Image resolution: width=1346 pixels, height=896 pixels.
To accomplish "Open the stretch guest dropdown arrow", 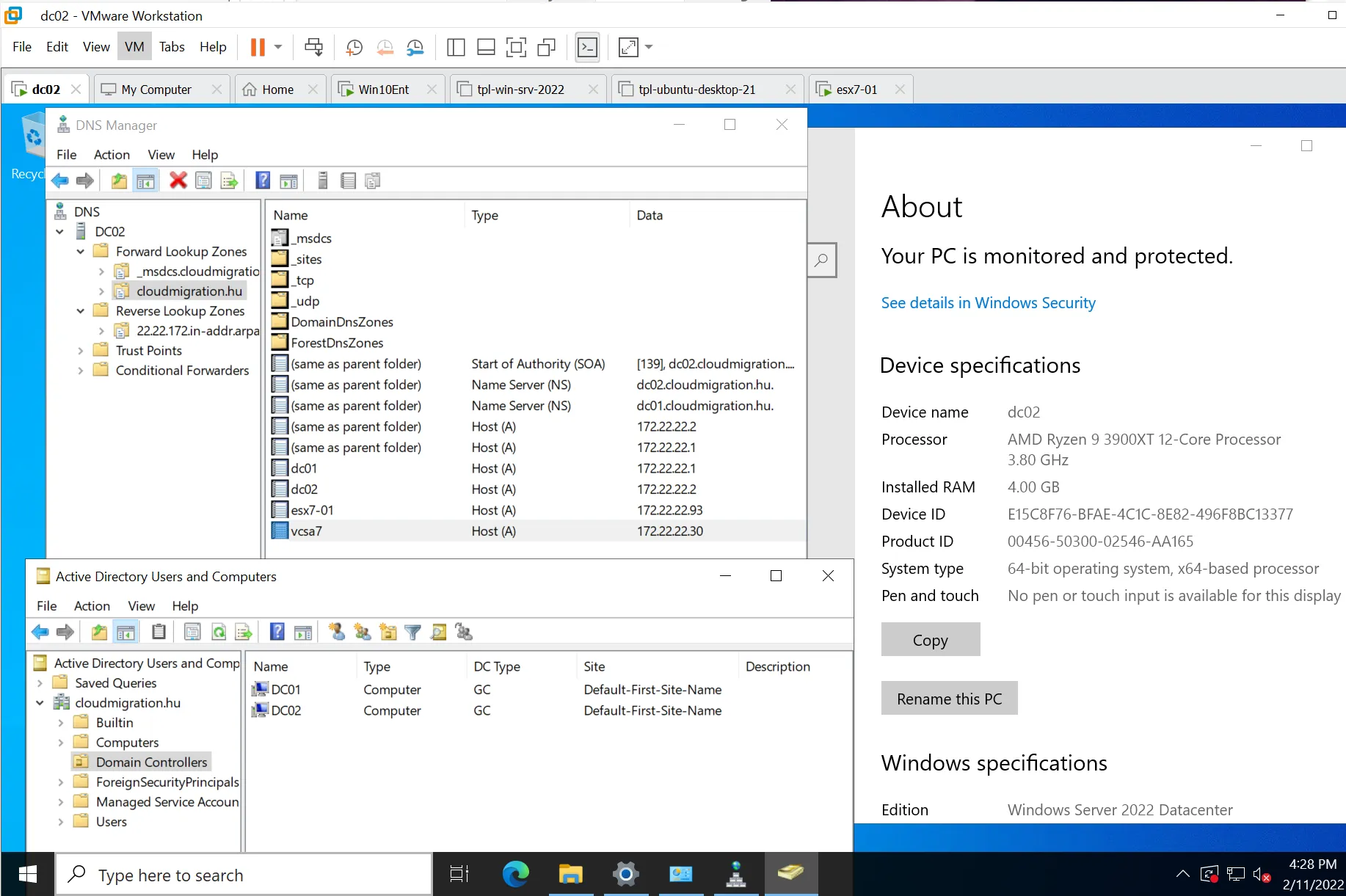I will [649, 48].
